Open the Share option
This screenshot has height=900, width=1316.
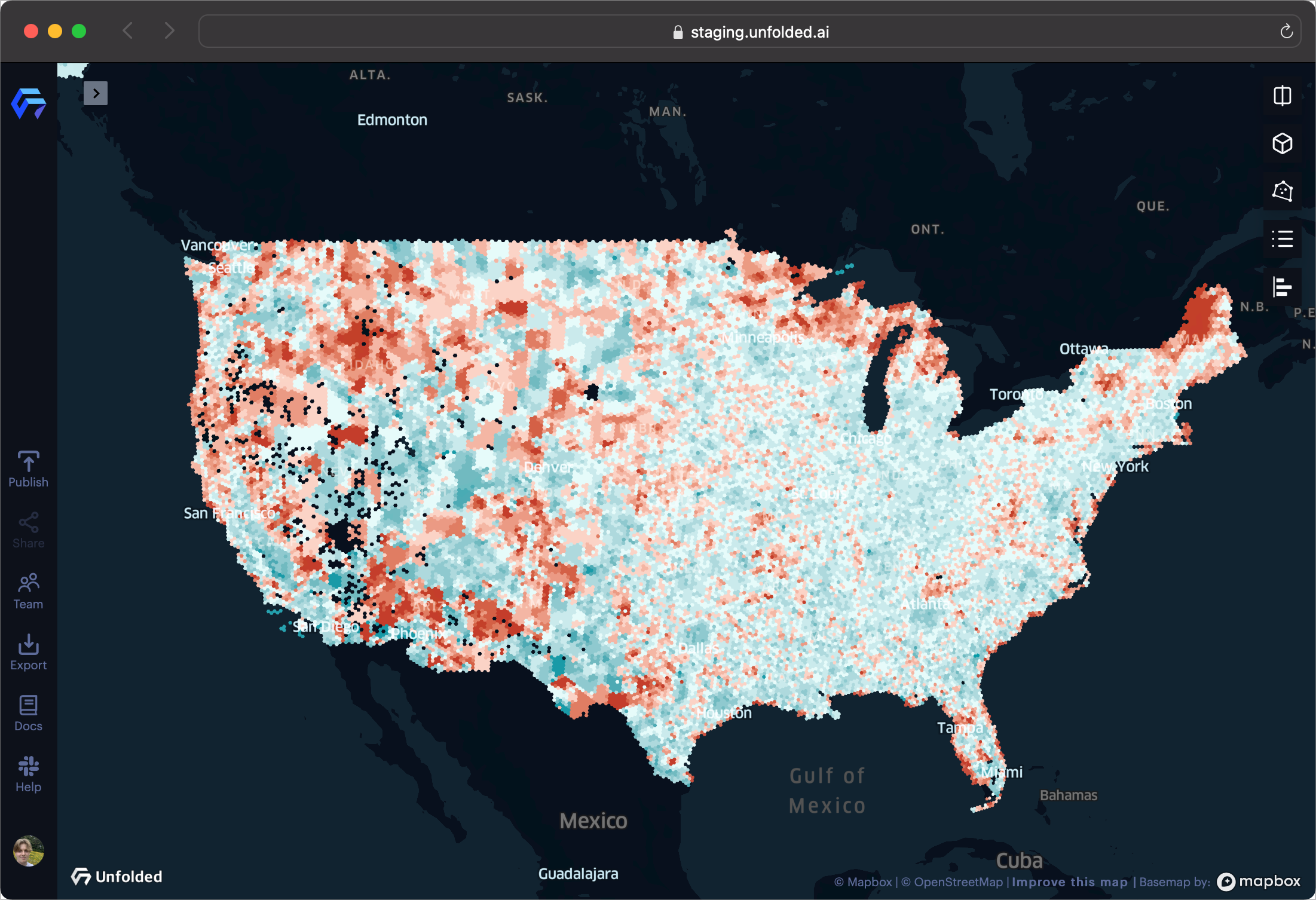(28, 530)
